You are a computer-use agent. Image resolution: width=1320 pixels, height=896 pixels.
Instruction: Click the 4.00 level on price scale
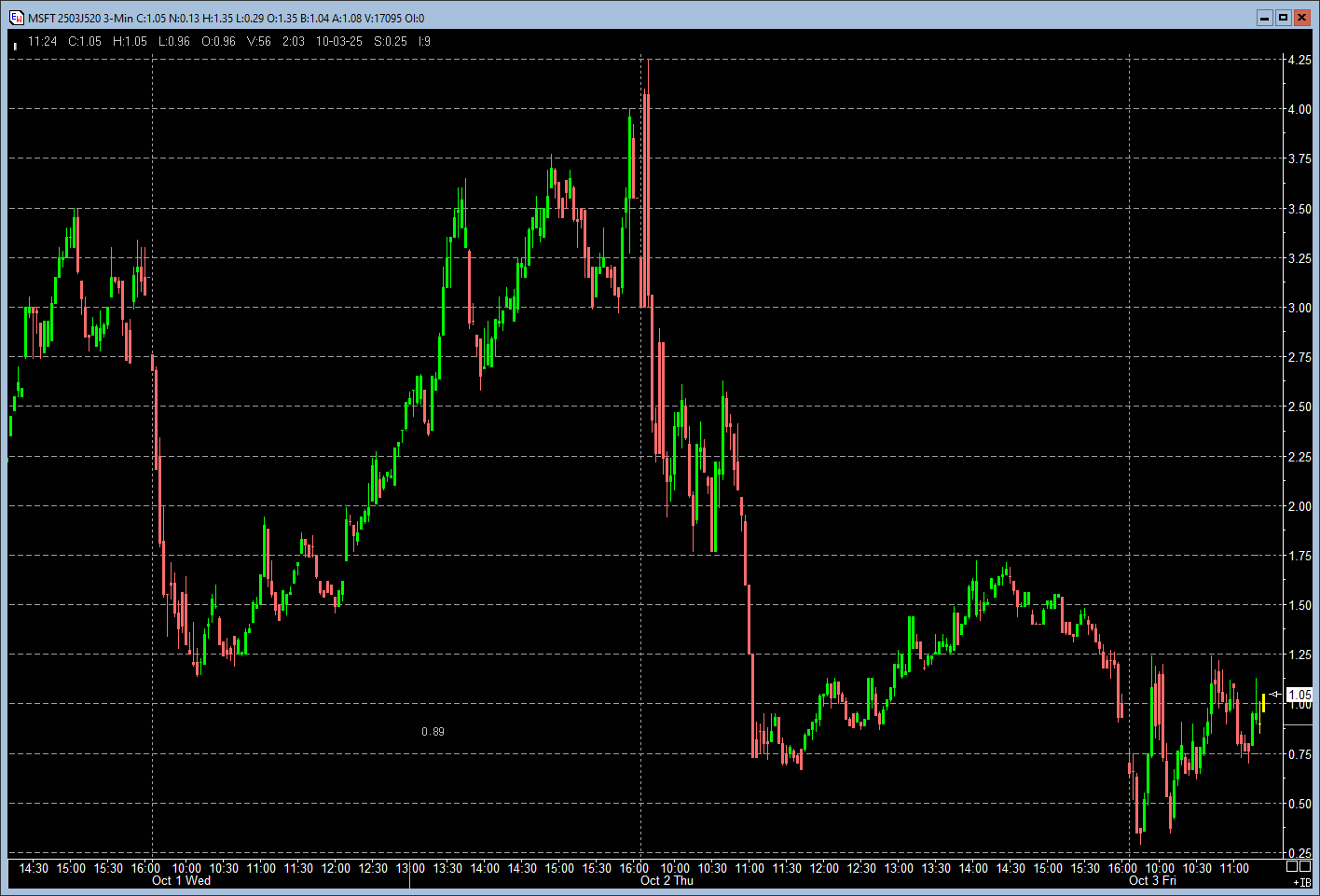point(1299,109)
